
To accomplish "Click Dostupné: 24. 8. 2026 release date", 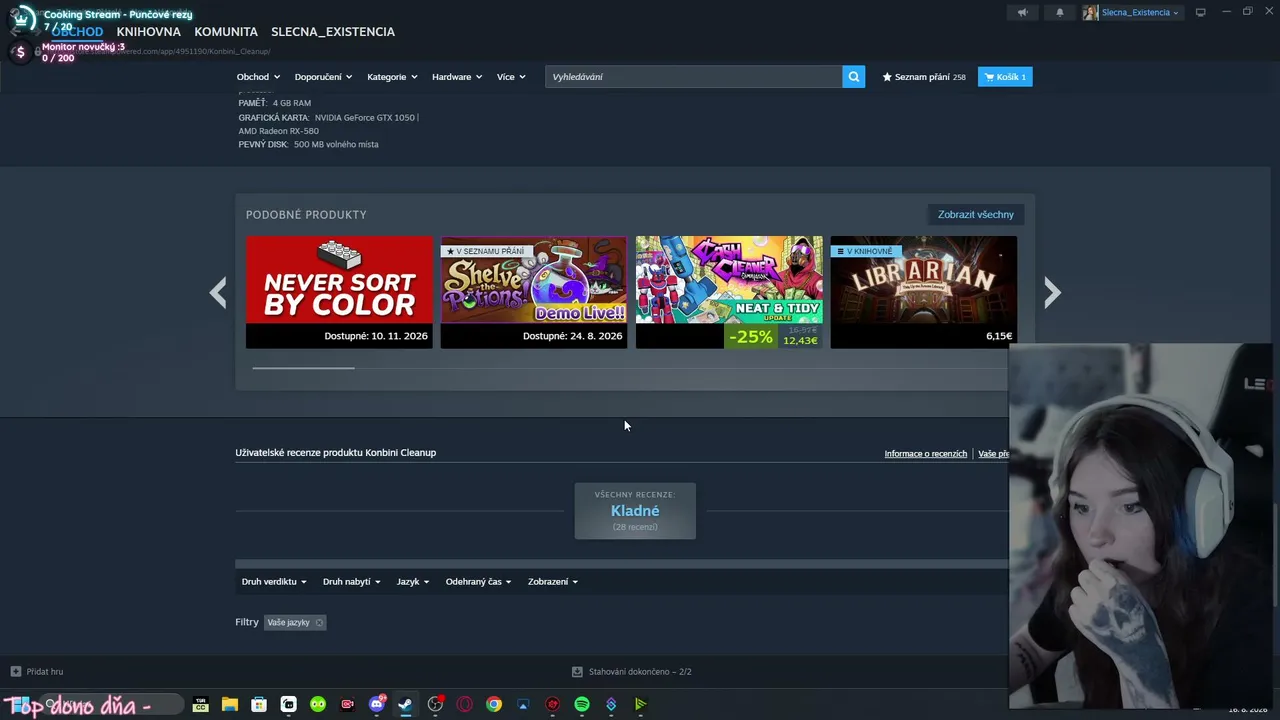I will (x=572, y=336).
